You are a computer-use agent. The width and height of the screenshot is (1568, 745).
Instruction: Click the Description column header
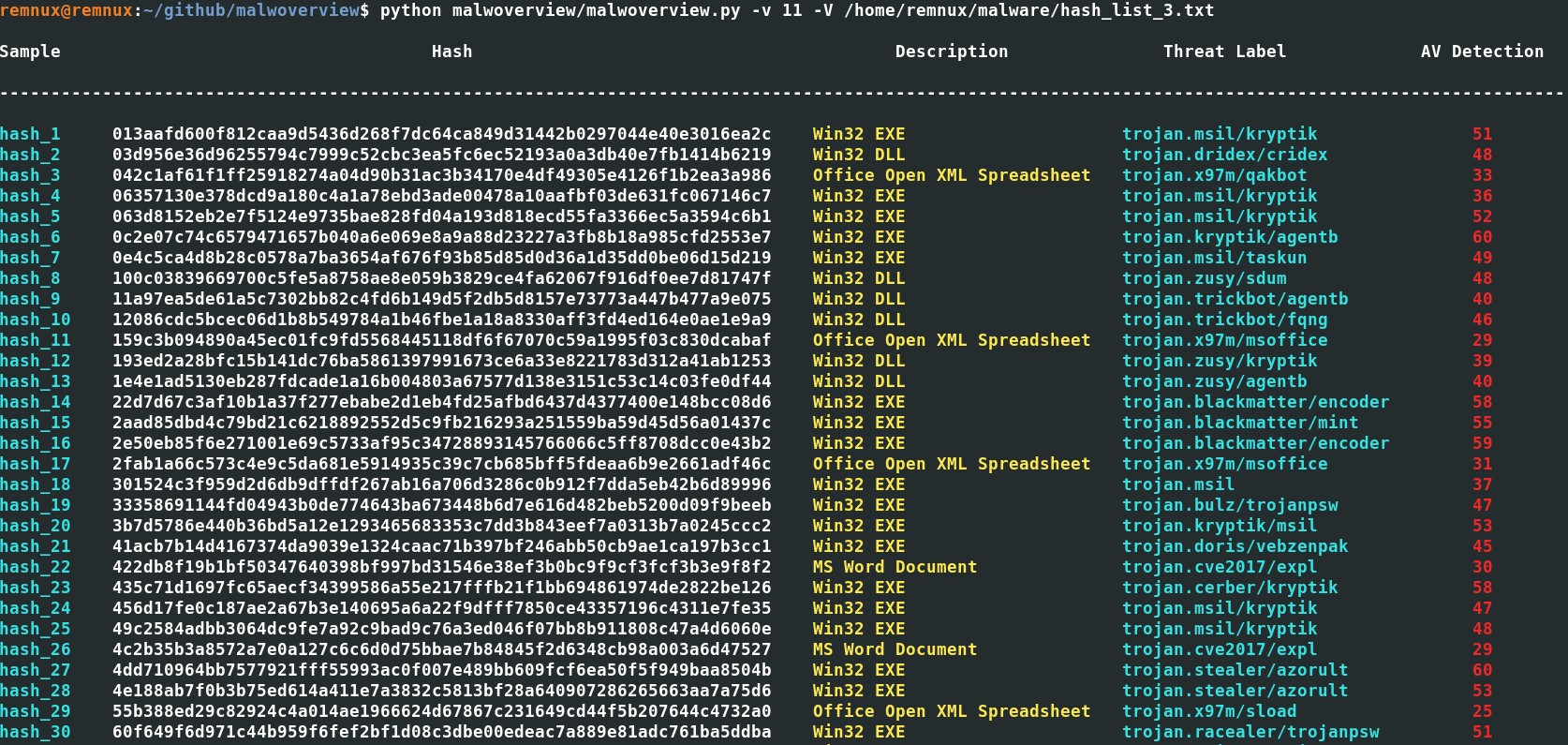click(952, 52)
